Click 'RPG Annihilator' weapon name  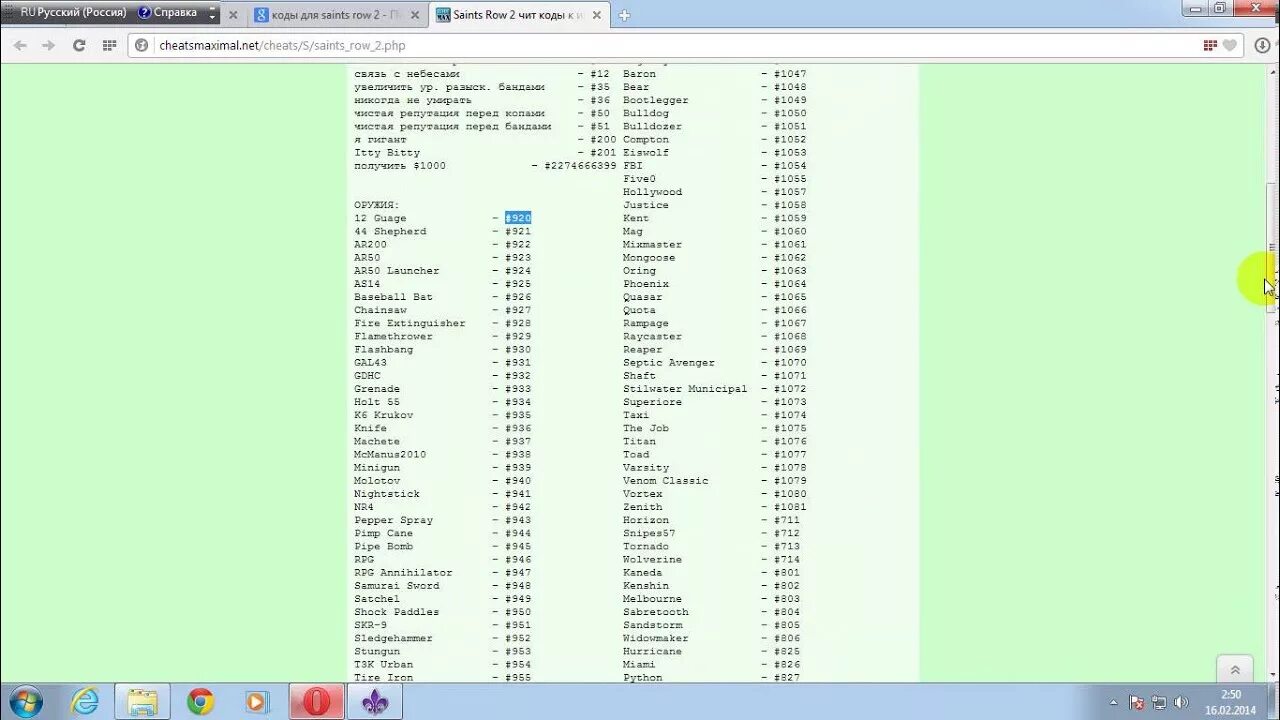pyautogui.click(x=403, y=573)
